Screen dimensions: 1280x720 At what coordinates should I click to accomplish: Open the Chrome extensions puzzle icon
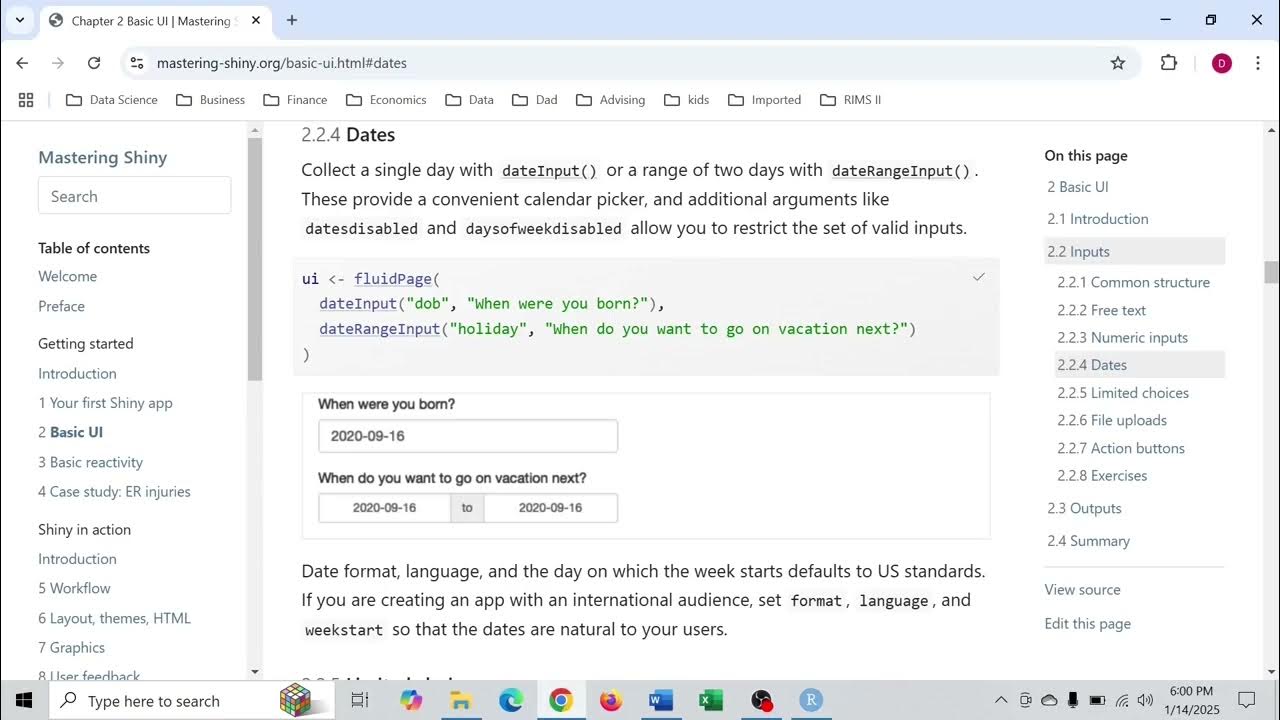tap(1169, 63)
